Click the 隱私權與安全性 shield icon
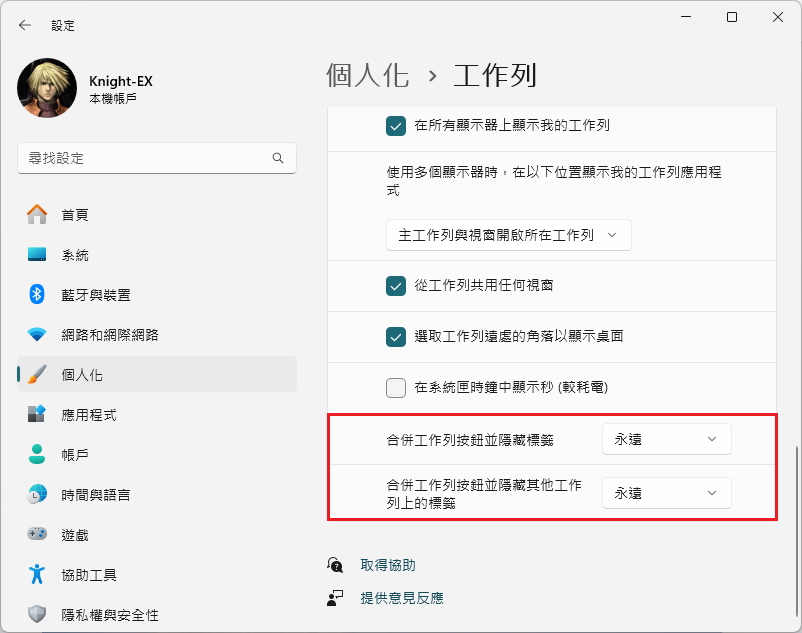The height and width of the screenshot is (633, 802). [x=37, y=614]
